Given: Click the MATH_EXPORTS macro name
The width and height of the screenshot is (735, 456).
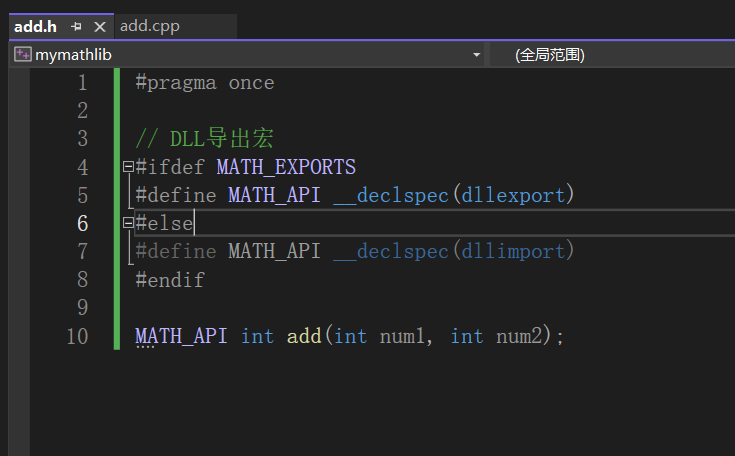Looking at the screenshot, I should [x=286, y=167].
